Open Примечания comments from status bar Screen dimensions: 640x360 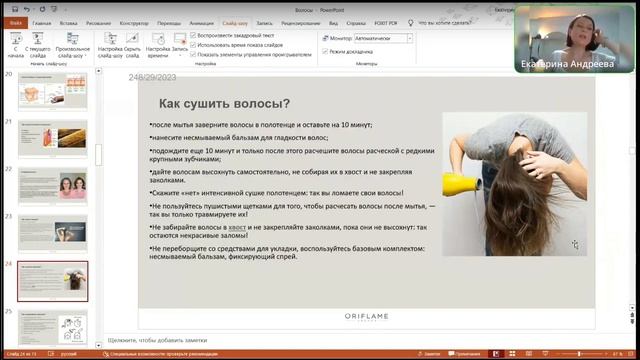464,354
